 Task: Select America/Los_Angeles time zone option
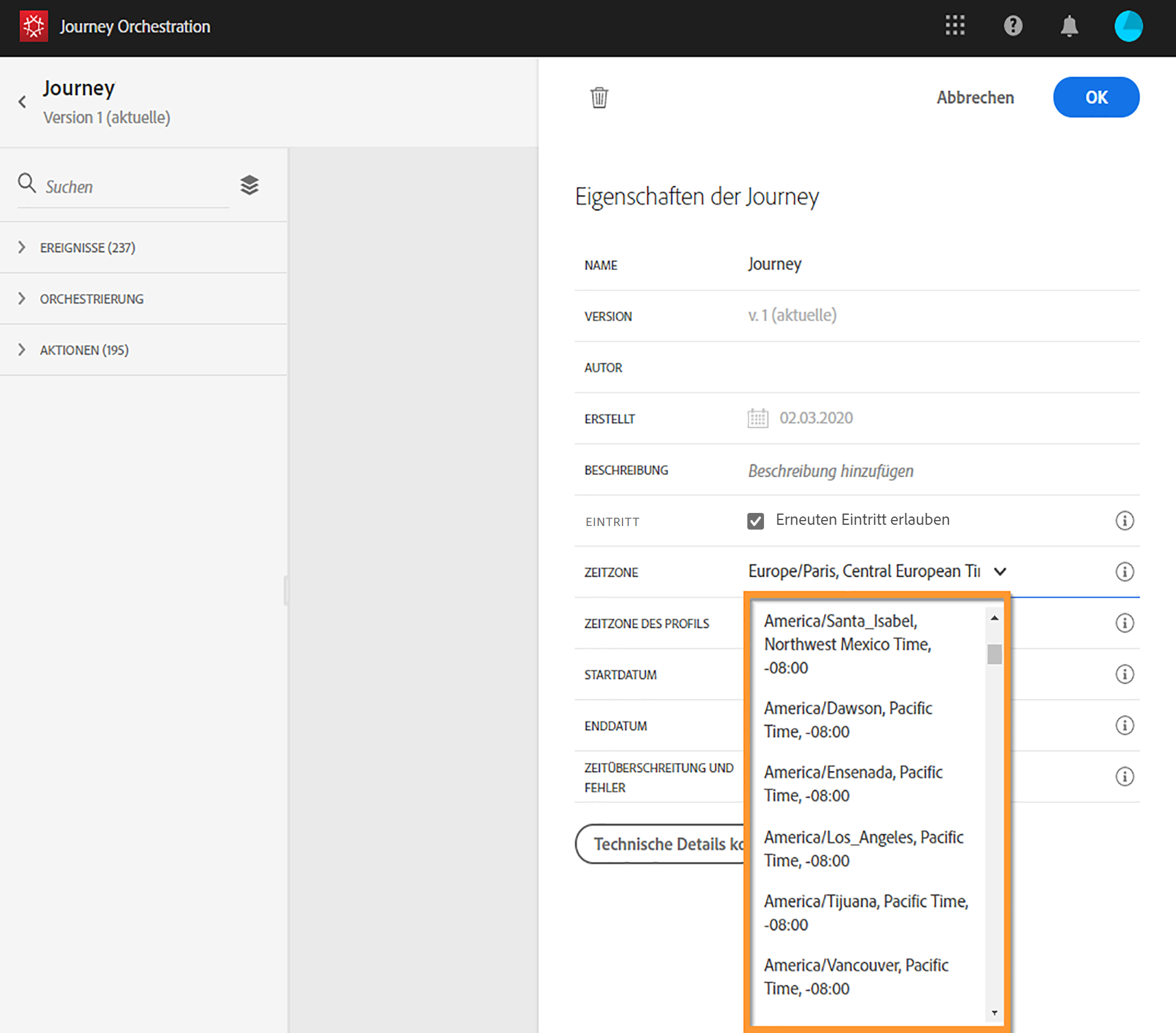tap(863, 848)
